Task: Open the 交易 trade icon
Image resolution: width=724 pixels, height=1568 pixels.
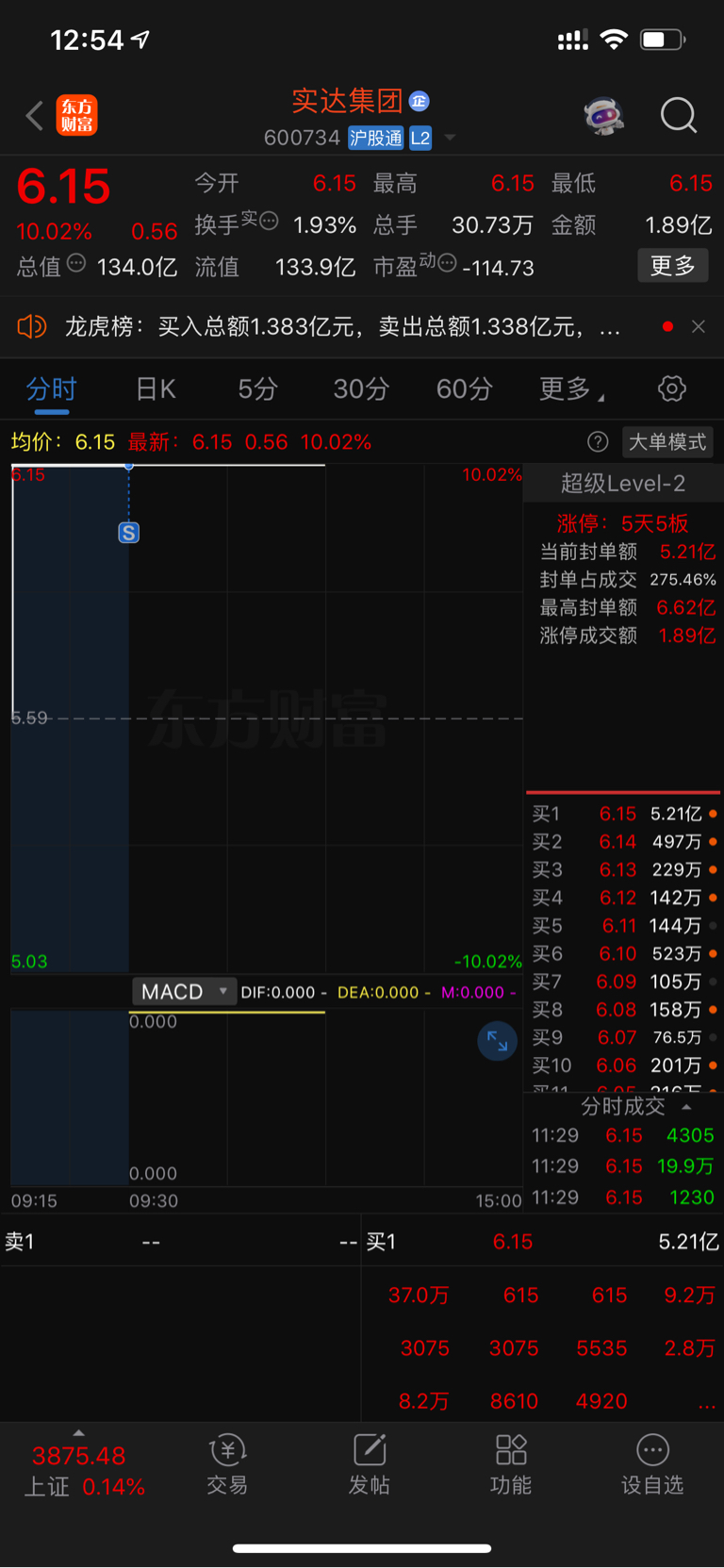Action: point(227,1464)
